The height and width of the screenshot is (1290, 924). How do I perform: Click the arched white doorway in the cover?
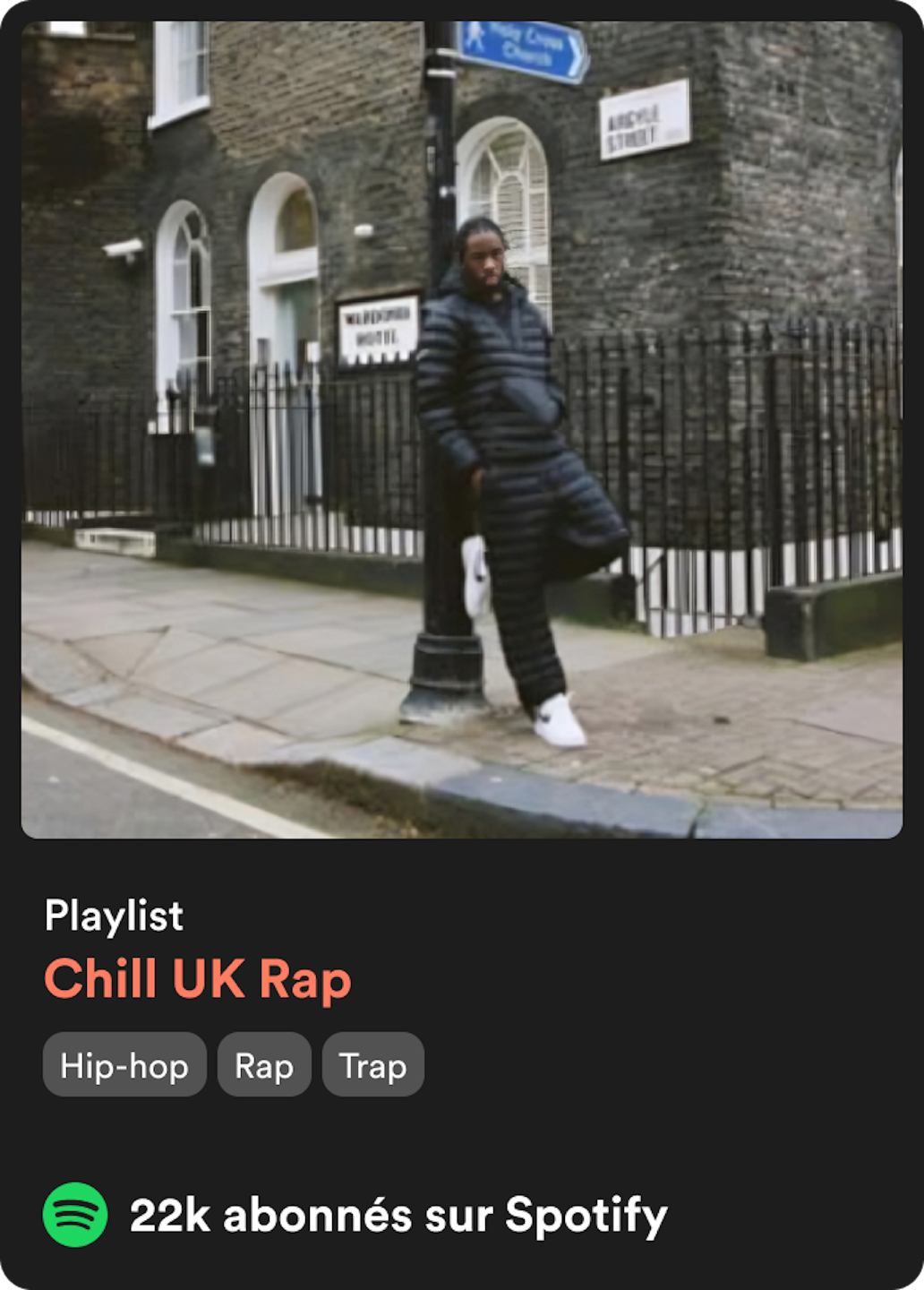click(x=284, y=273)
